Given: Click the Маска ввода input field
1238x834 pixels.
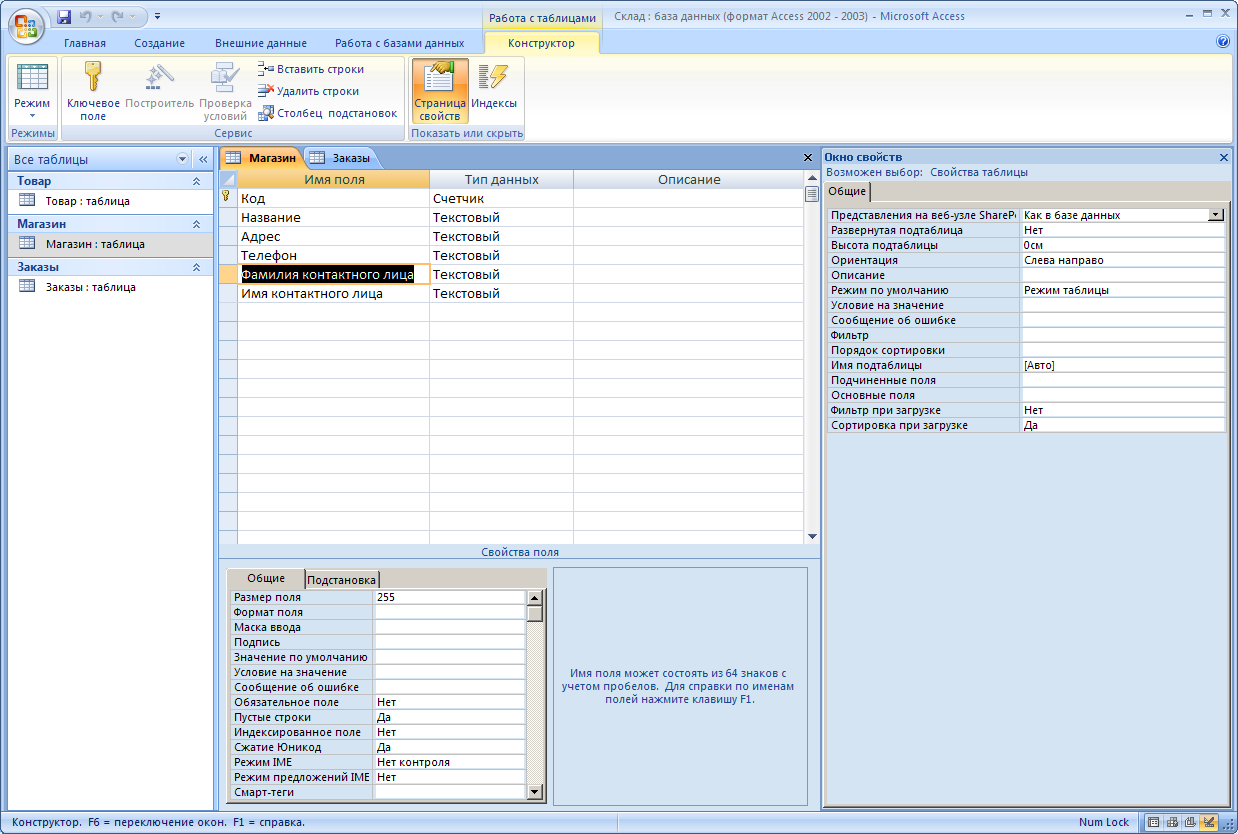Looking at the screenshot, I should click(450, 627).
